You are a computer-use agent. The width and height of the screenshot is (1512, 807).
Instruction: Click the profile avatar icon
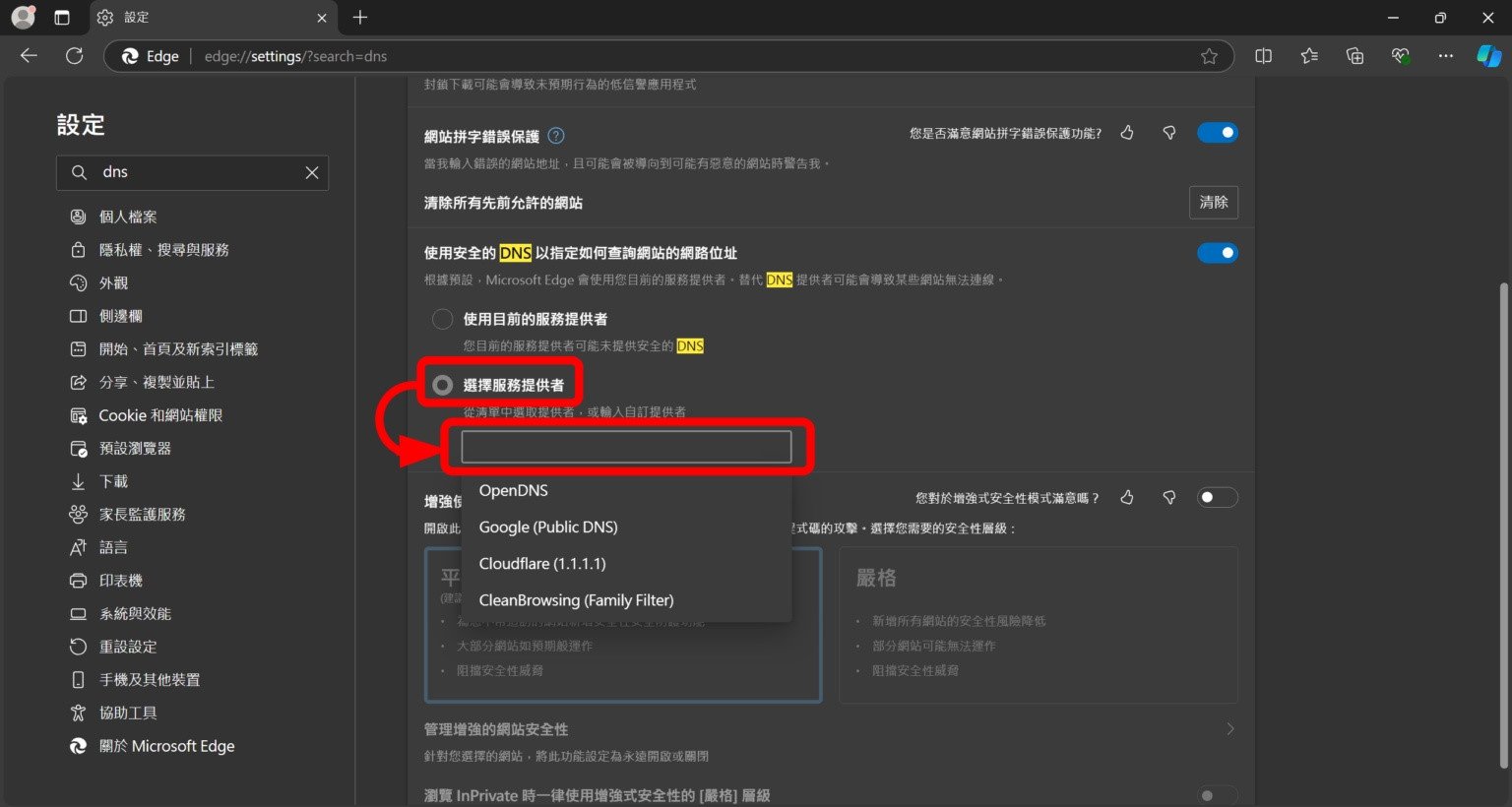(23, 17)
